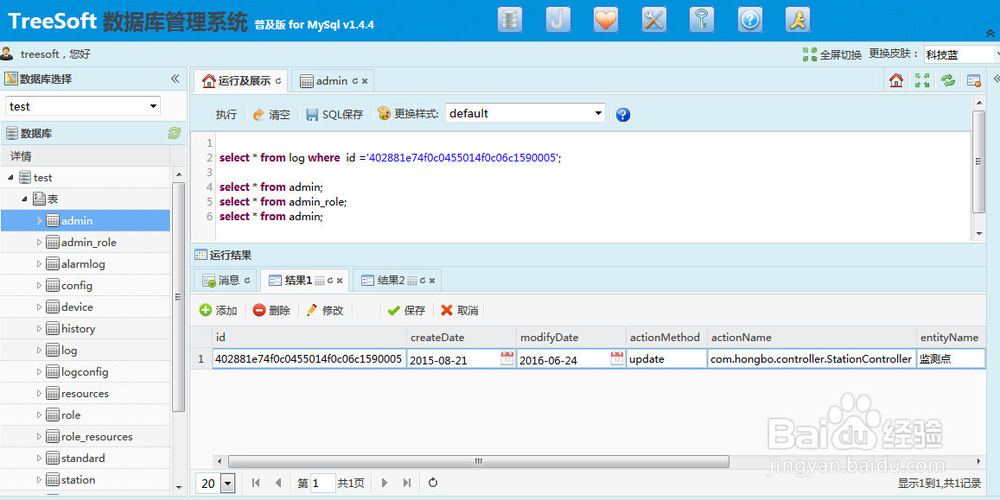This screenshot has height=500, width=1000.
Task: Click the blue help icon beside style dropdown
Action: [623, 115]
